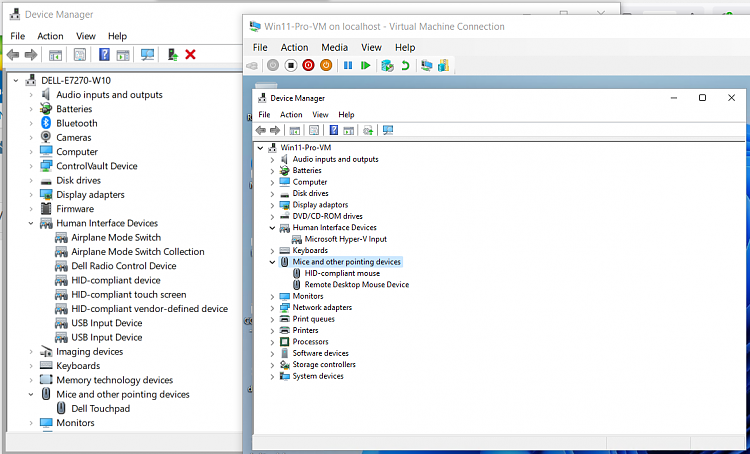Select Win11-Pro-VM root node
Image resolution: width=750 pixels, height=454 pixels.
[x=306, y=147]
